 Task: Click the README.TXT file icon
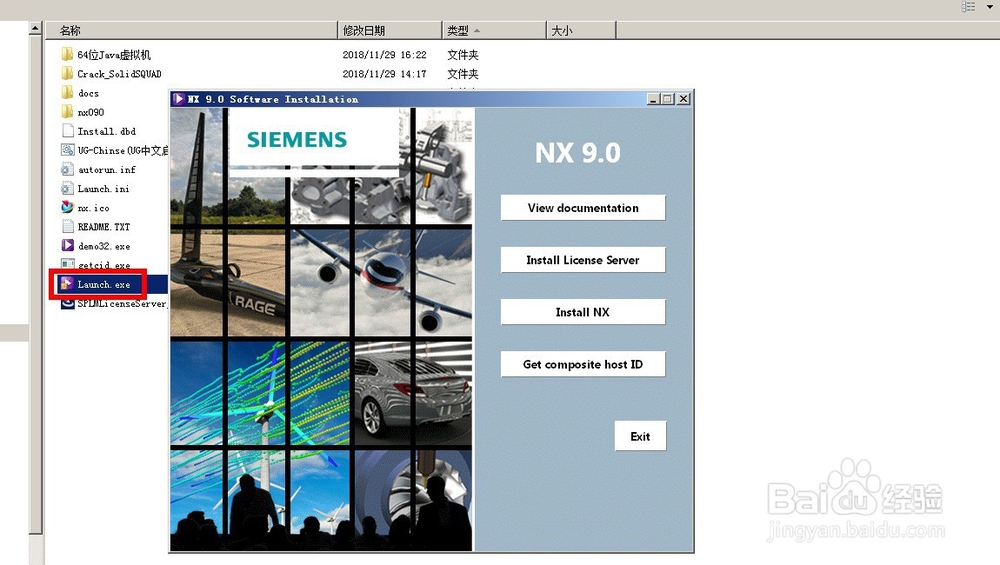pos(68,226)
